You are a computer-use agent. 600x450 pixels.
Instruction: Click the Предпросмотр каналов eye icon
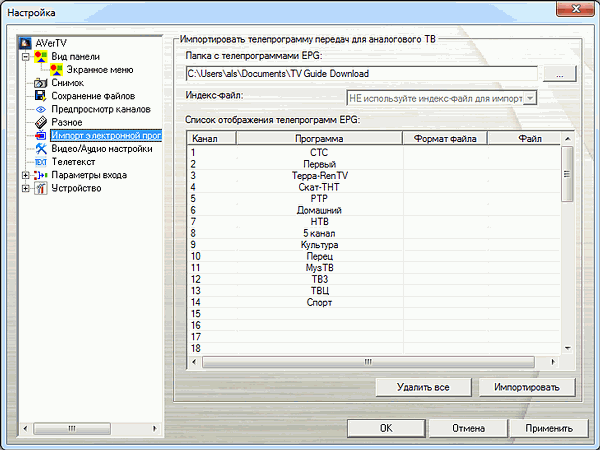click(x=41, y=109)
